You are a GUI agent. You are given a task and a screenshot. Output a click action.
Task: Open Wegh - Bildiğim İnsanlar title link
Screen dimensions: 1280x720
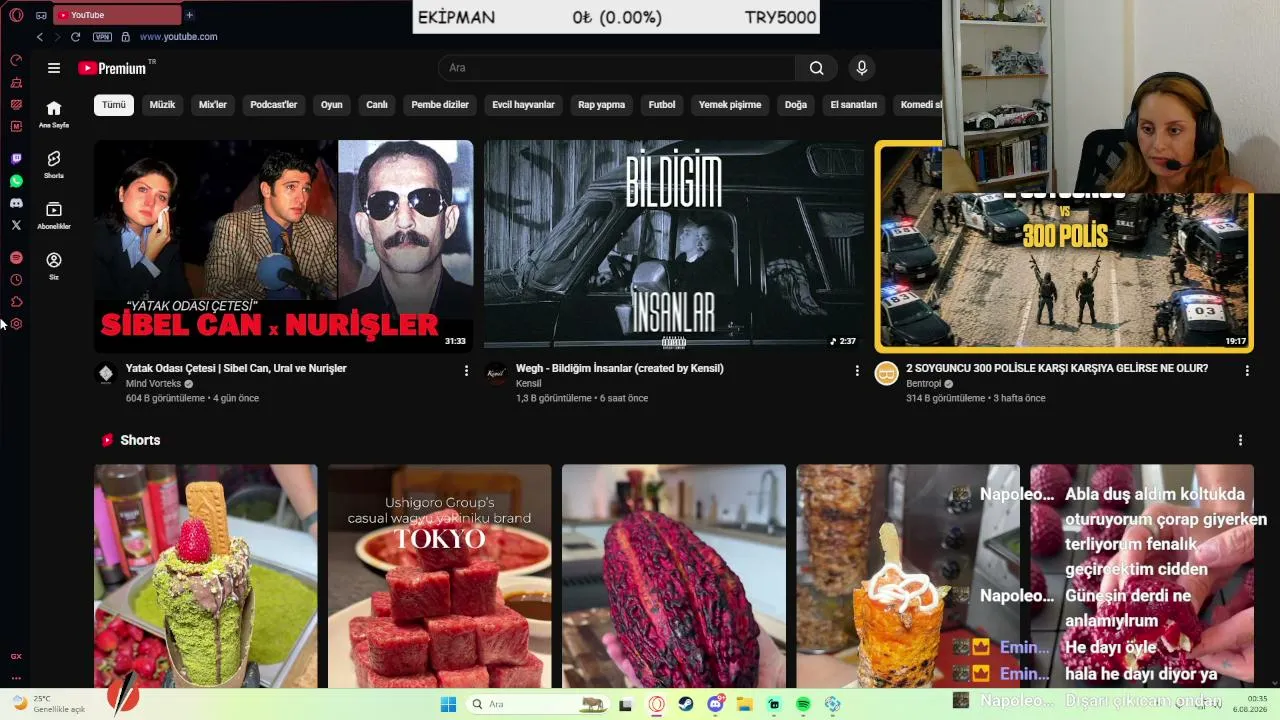[x=620, y=368]
